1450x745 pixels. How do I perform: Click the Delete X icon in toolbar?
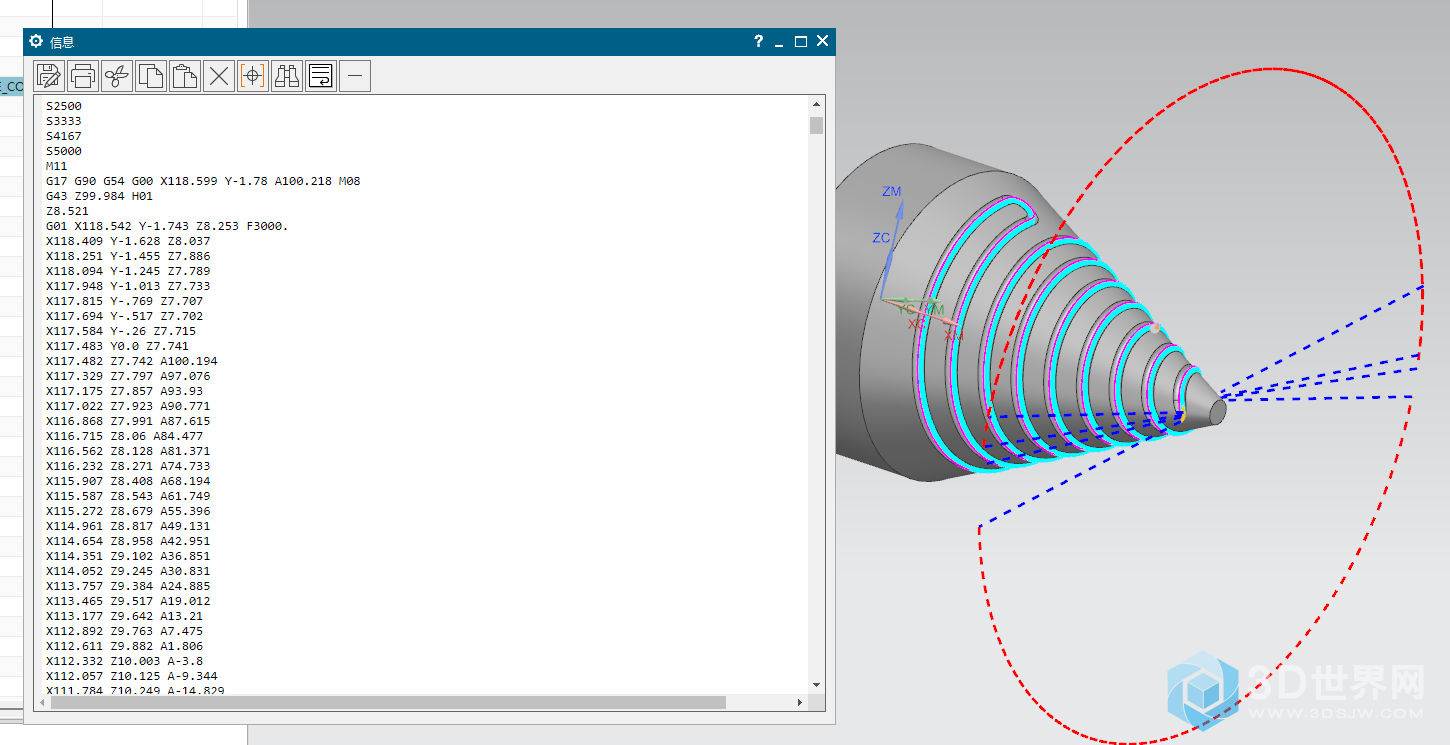point(219,75)
